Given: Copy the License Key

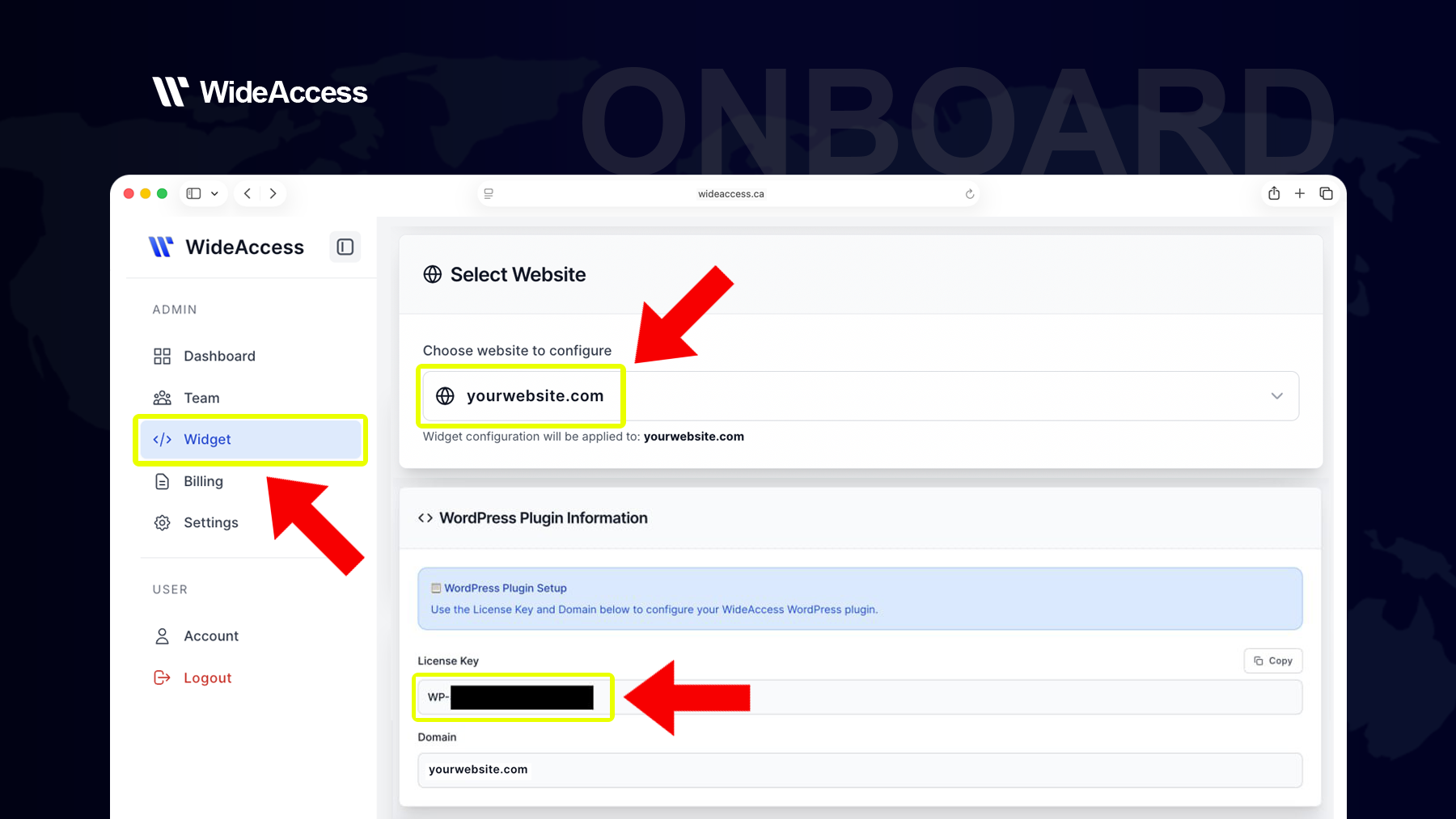Looking at the screenshot, I should [x=1272, y=661].
